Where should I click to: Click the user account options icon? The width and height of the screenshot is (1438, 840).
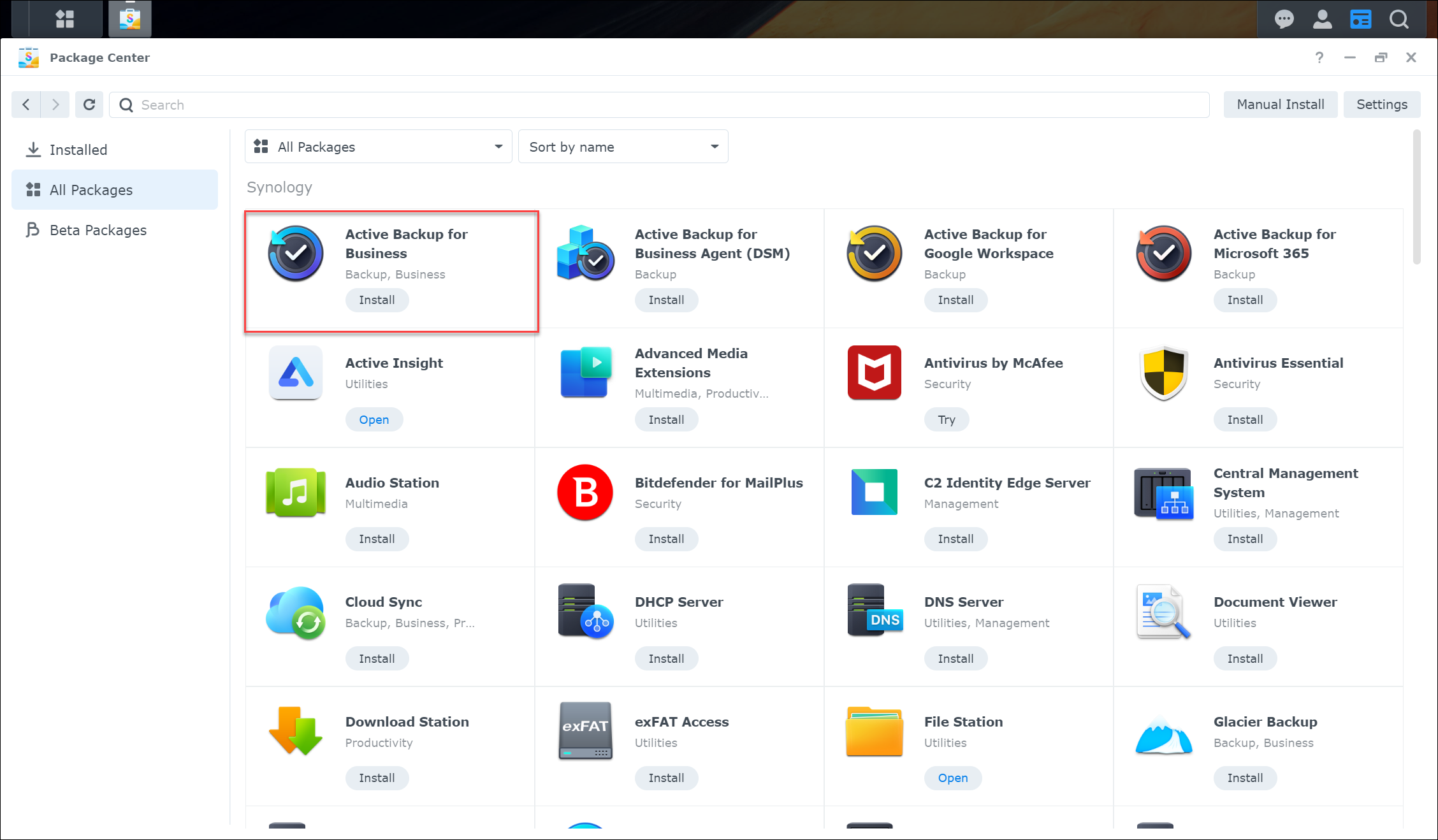(1322, 19)
